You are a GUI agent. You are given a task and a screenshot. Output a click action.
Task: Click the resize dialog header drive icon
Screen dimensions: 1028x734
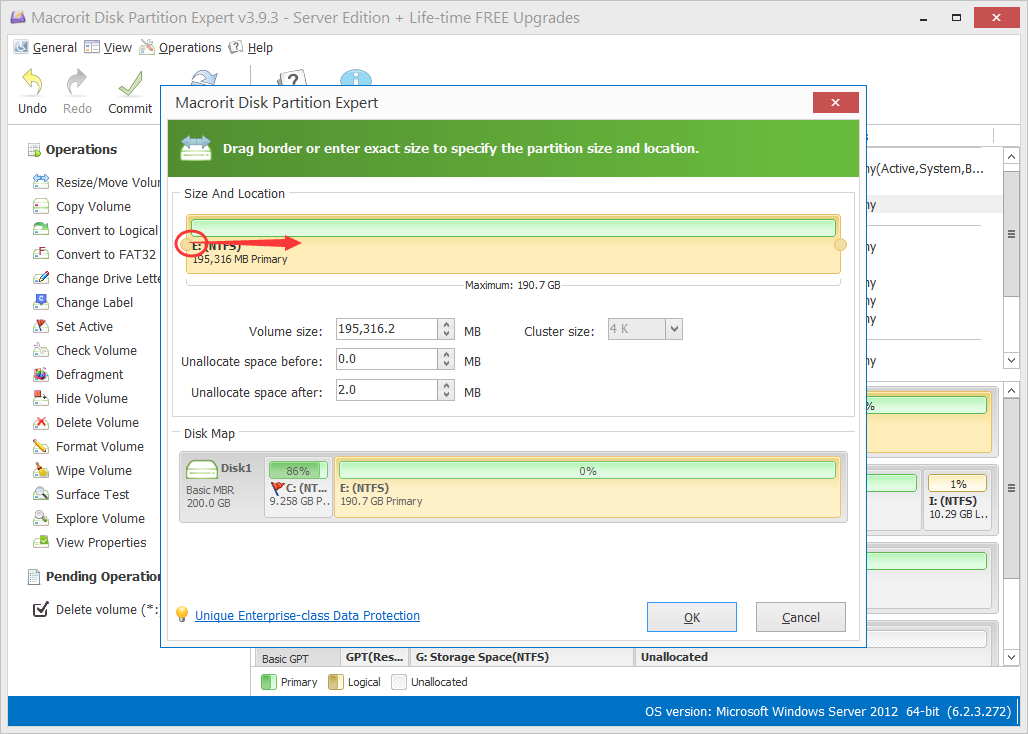tap(196, 148)
